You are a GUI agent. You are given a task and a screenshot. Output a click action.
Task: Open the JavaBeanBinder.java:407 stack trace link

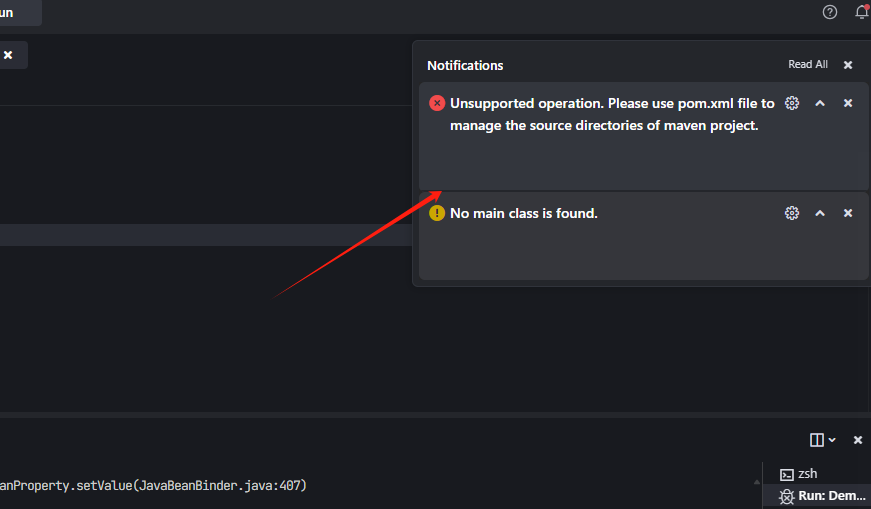pos(222,486)
